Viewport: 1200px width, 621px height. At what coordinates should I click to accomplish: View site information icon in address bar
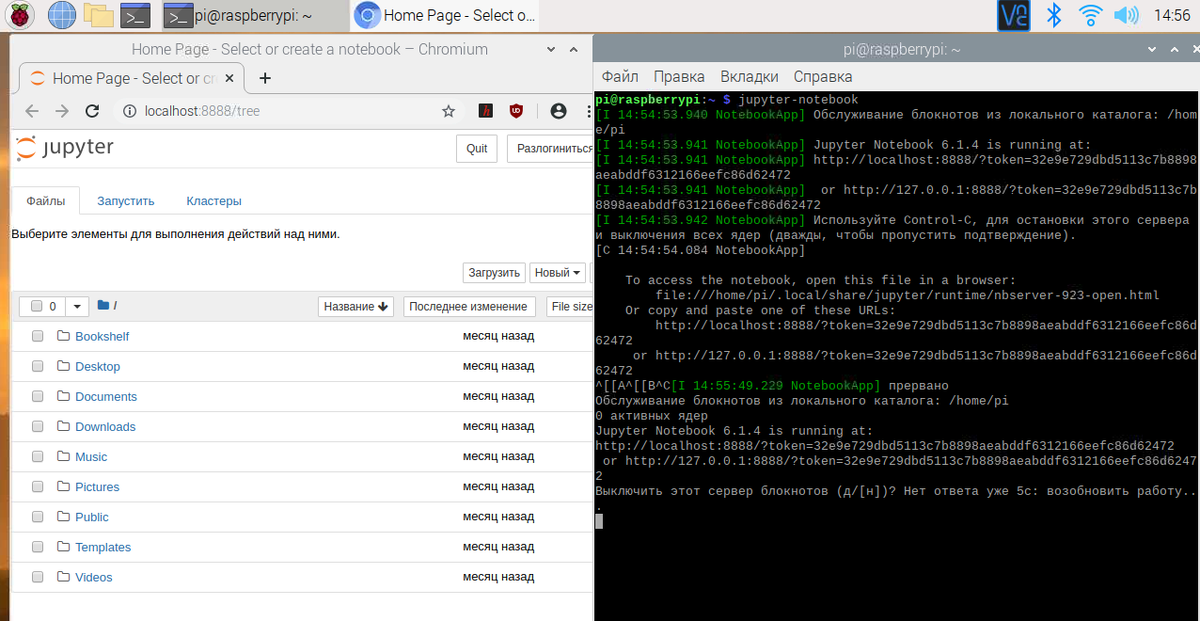[129, 111]
